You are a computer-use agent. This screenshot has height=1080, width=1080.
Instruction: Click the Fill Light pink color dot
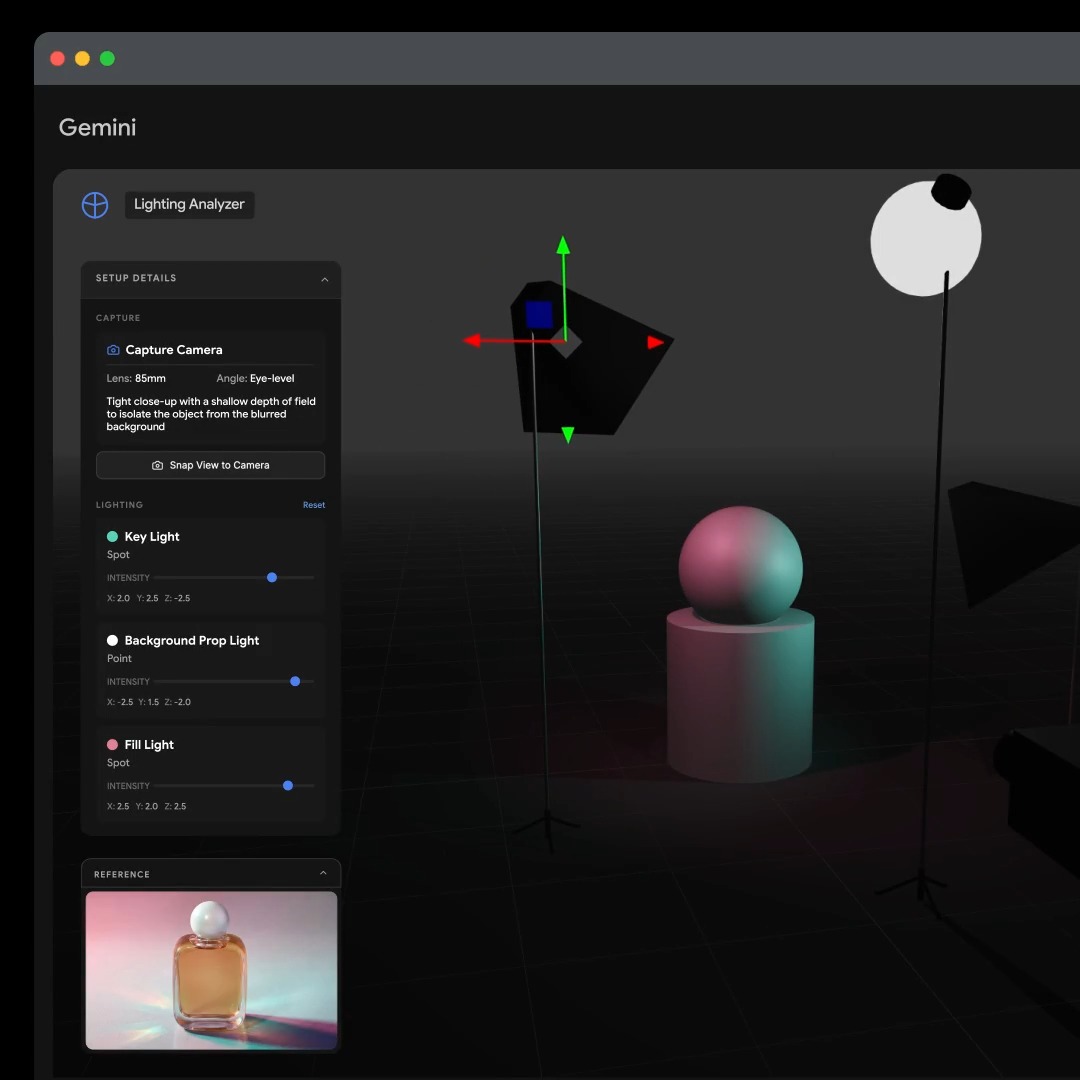[x=112, y=745]
